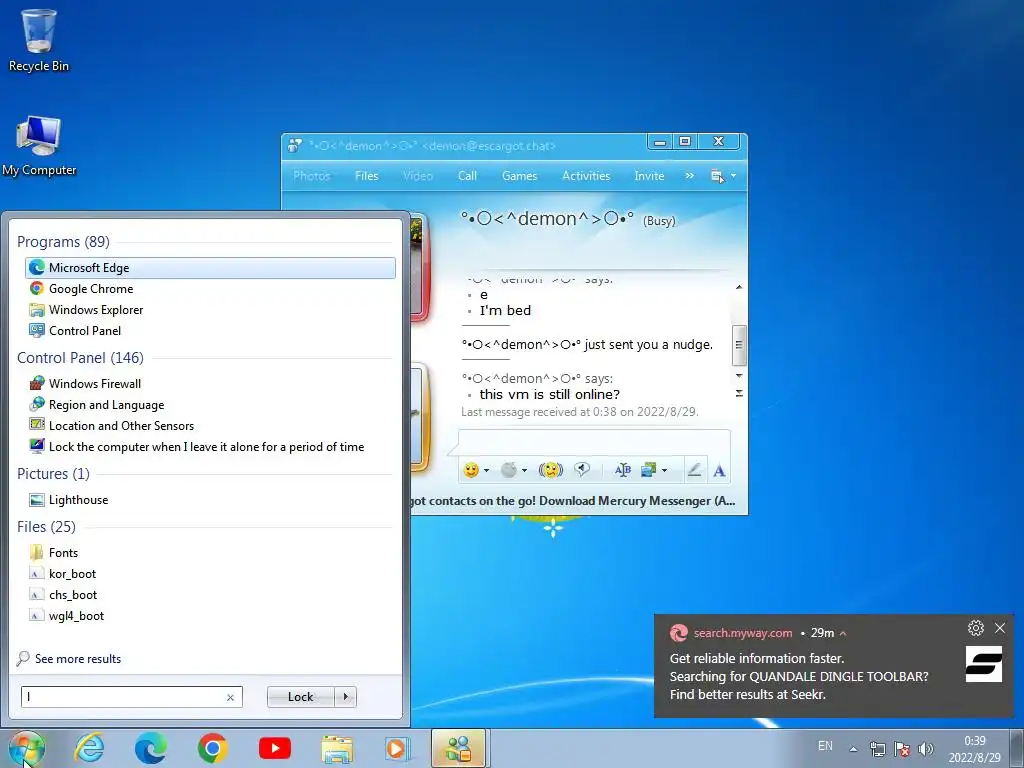
Task: Open the Games menu in chat window
Action: point(519,176)
